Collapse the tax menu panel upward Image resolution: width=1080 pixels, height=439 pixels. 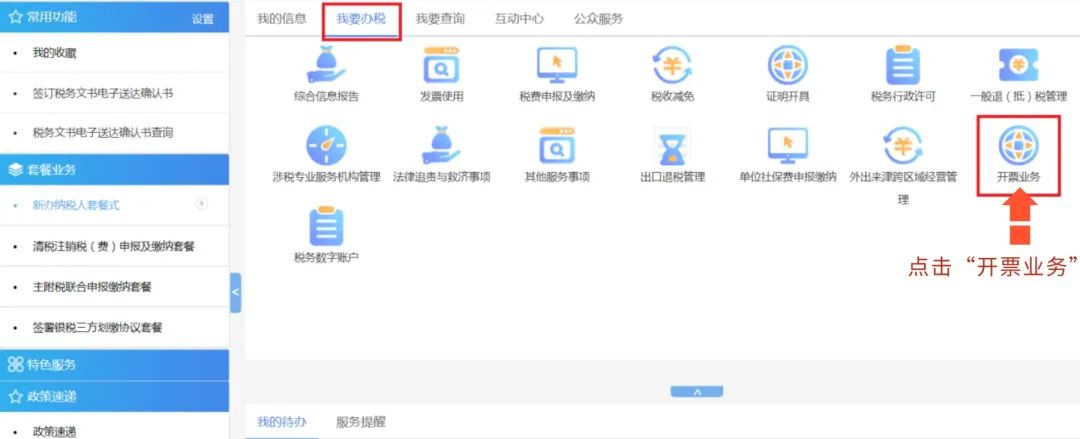(696, 391)
